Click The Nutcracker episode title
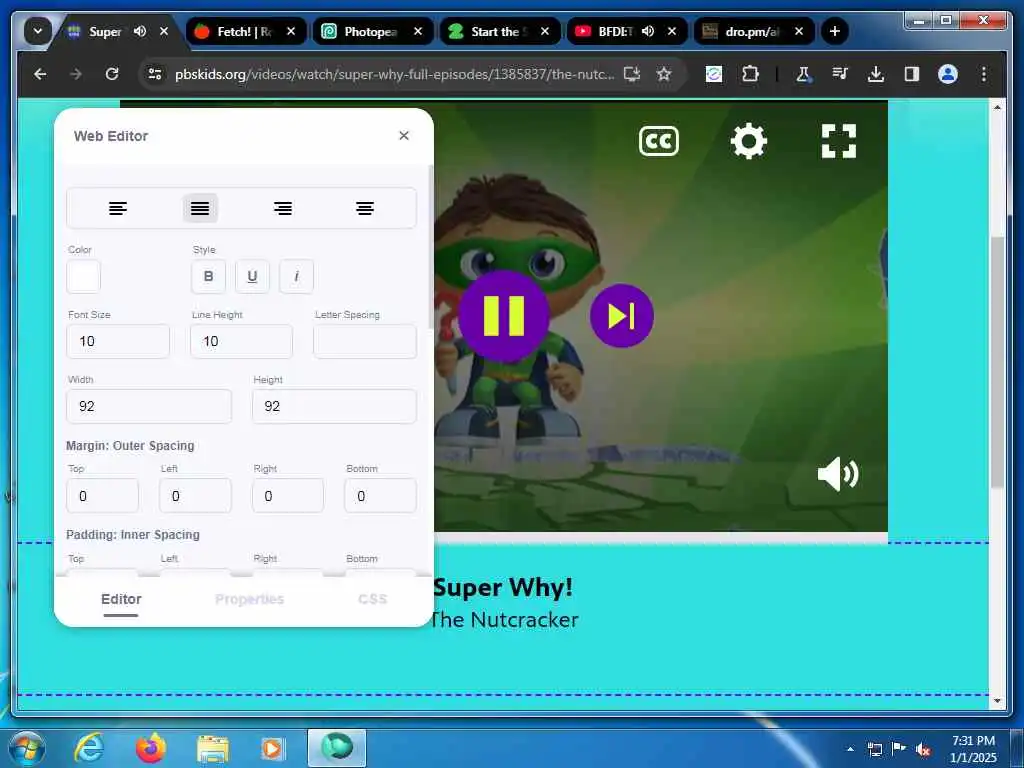Viewport: 1024px width, 768px height. (x=504, y=620)
